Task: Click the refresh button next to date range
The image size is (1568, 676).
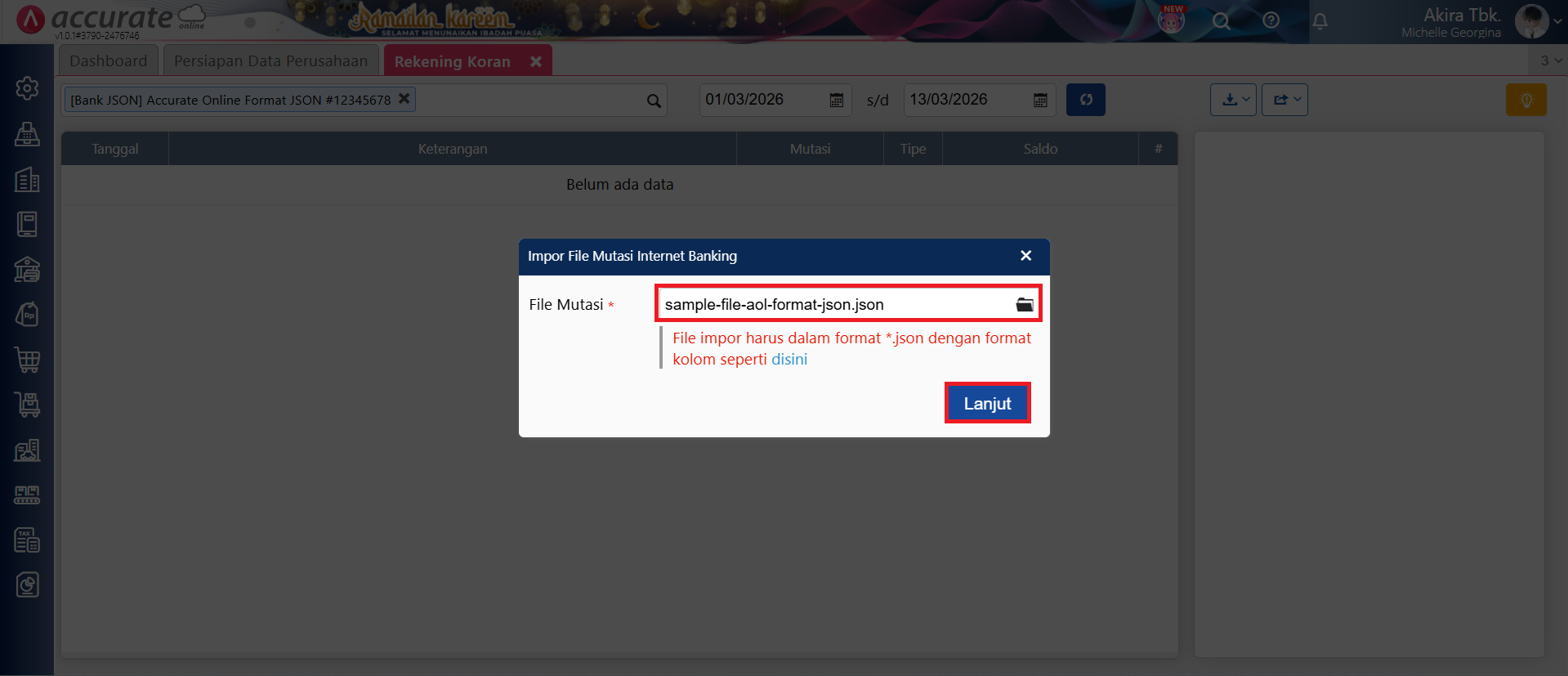Action: click(1085, 100)
